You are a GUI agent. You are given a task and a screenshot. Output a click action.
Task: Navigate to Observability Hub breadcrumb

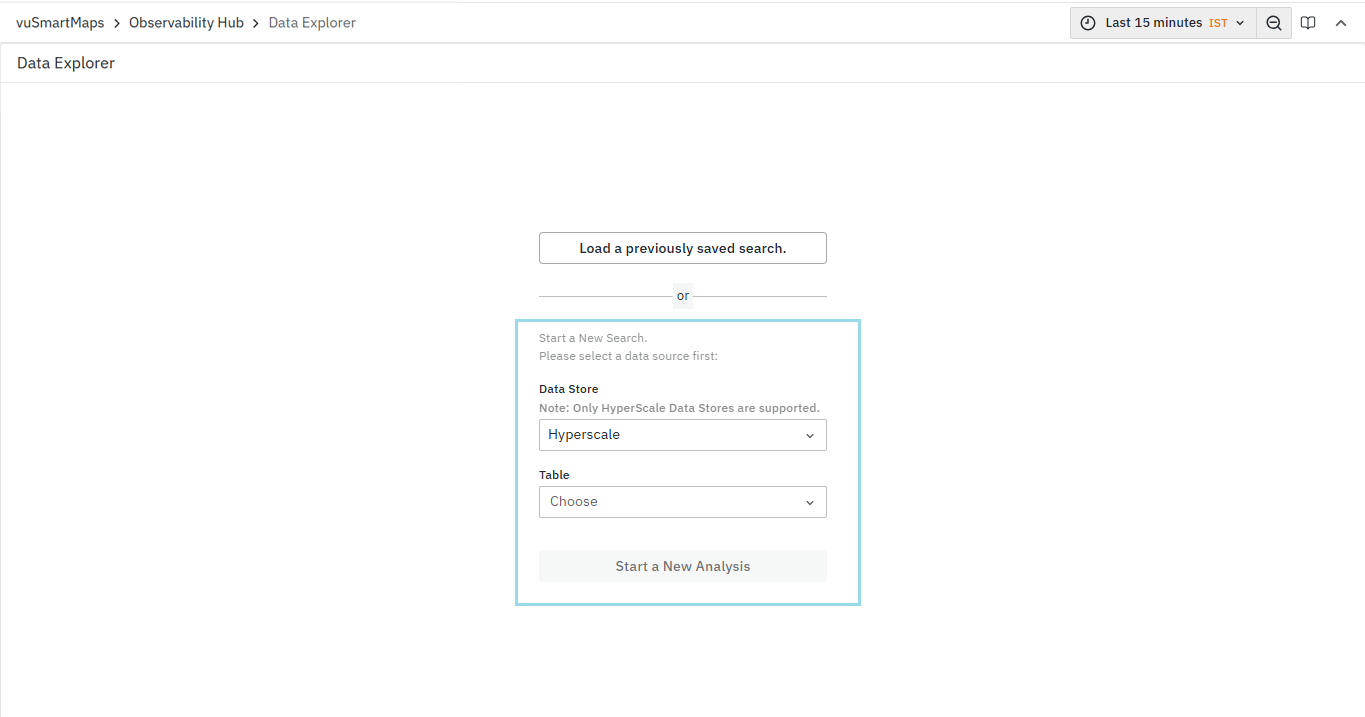(x=186, y=23)
